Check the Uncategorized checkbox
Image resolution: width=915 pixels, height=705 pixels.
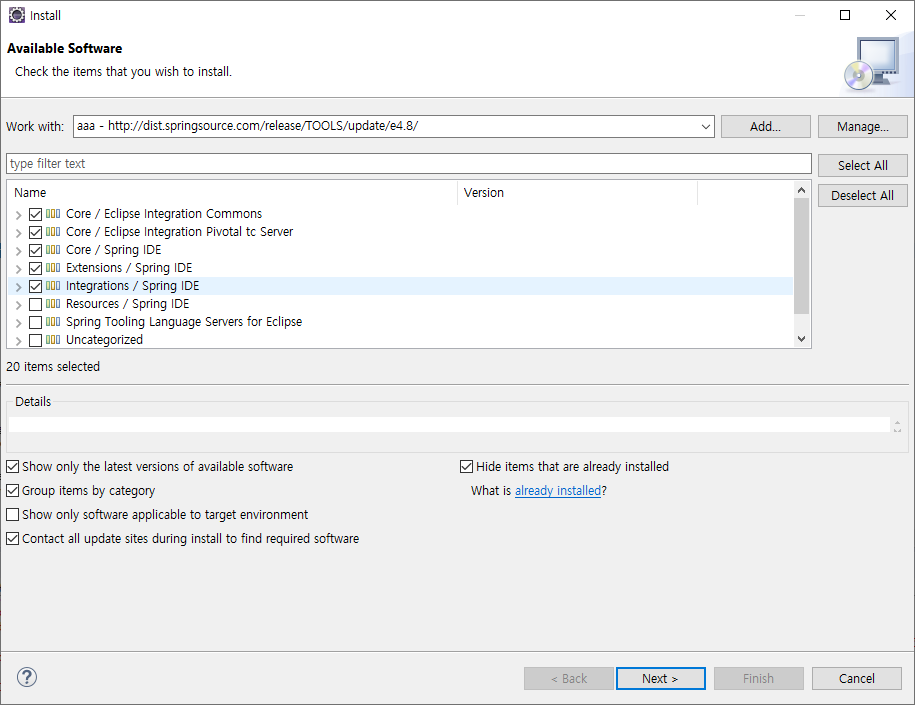(x=36, y=340)
